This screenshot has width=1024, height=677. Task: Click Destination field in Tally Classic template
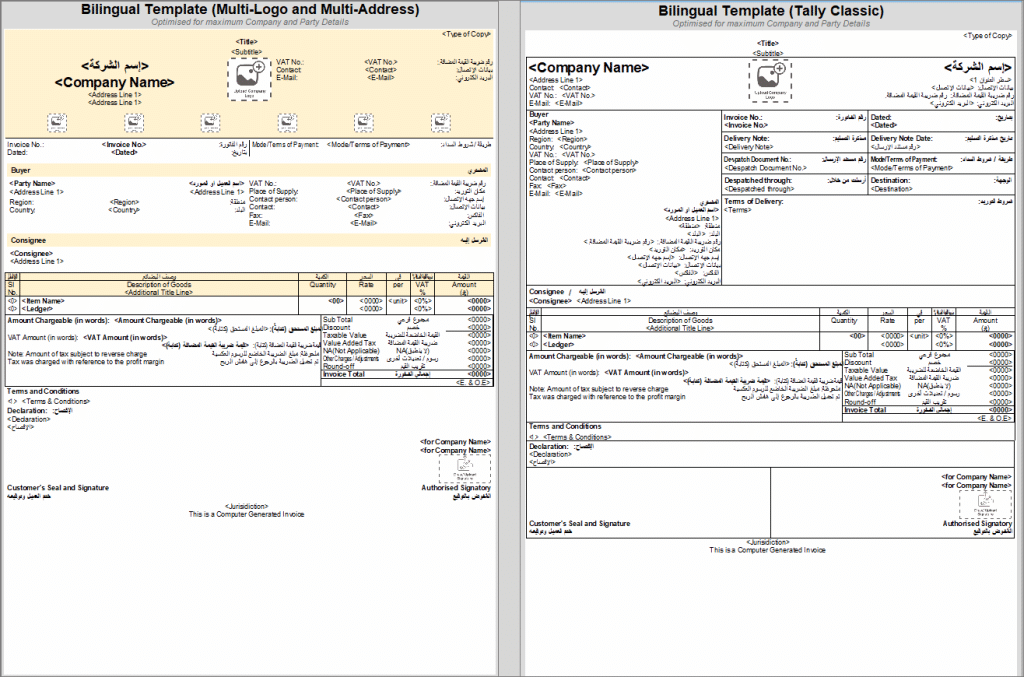tap(941, 184)
